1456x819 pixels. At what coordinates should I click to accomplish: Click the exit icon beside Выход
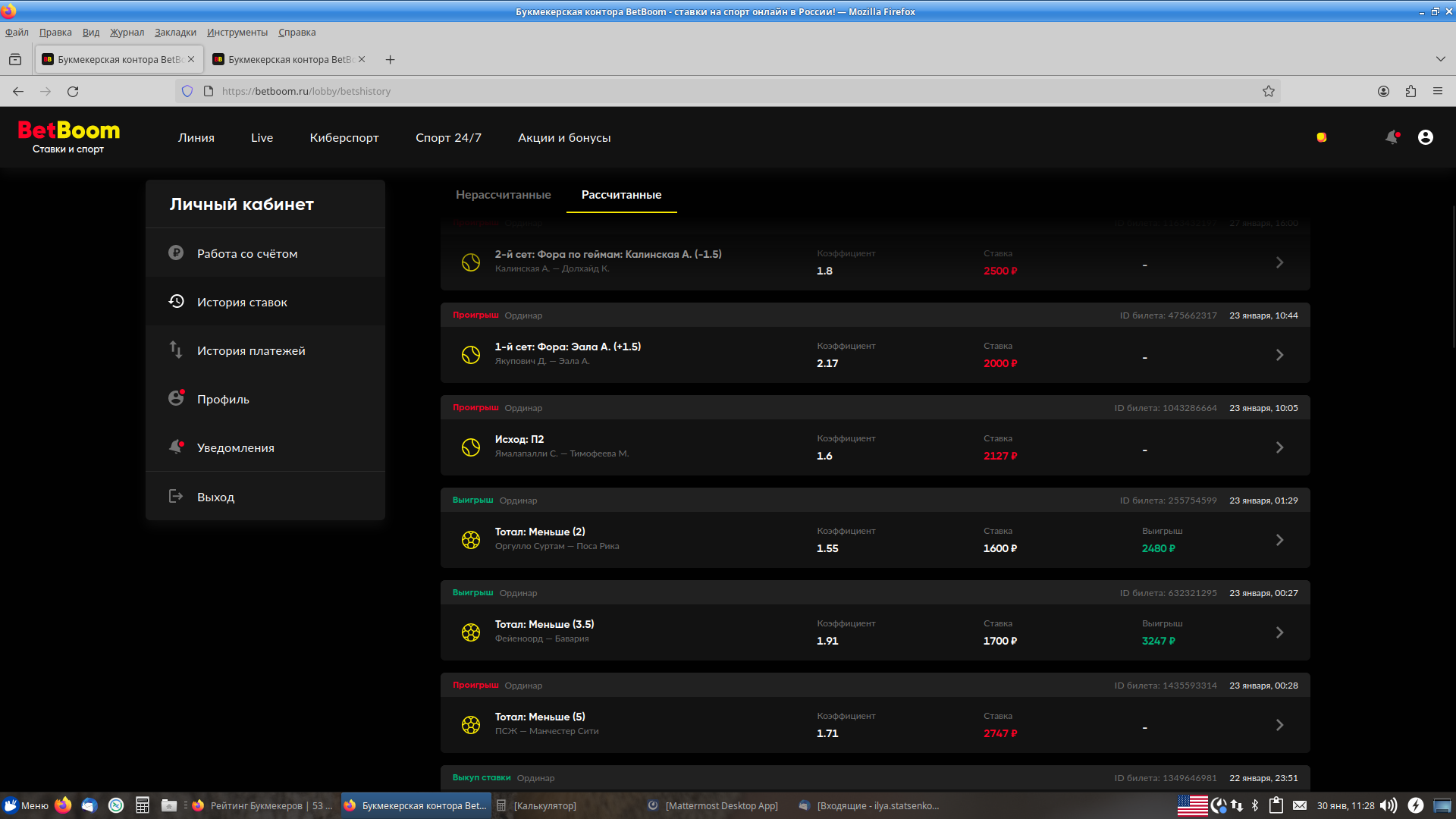coord(176,497)
